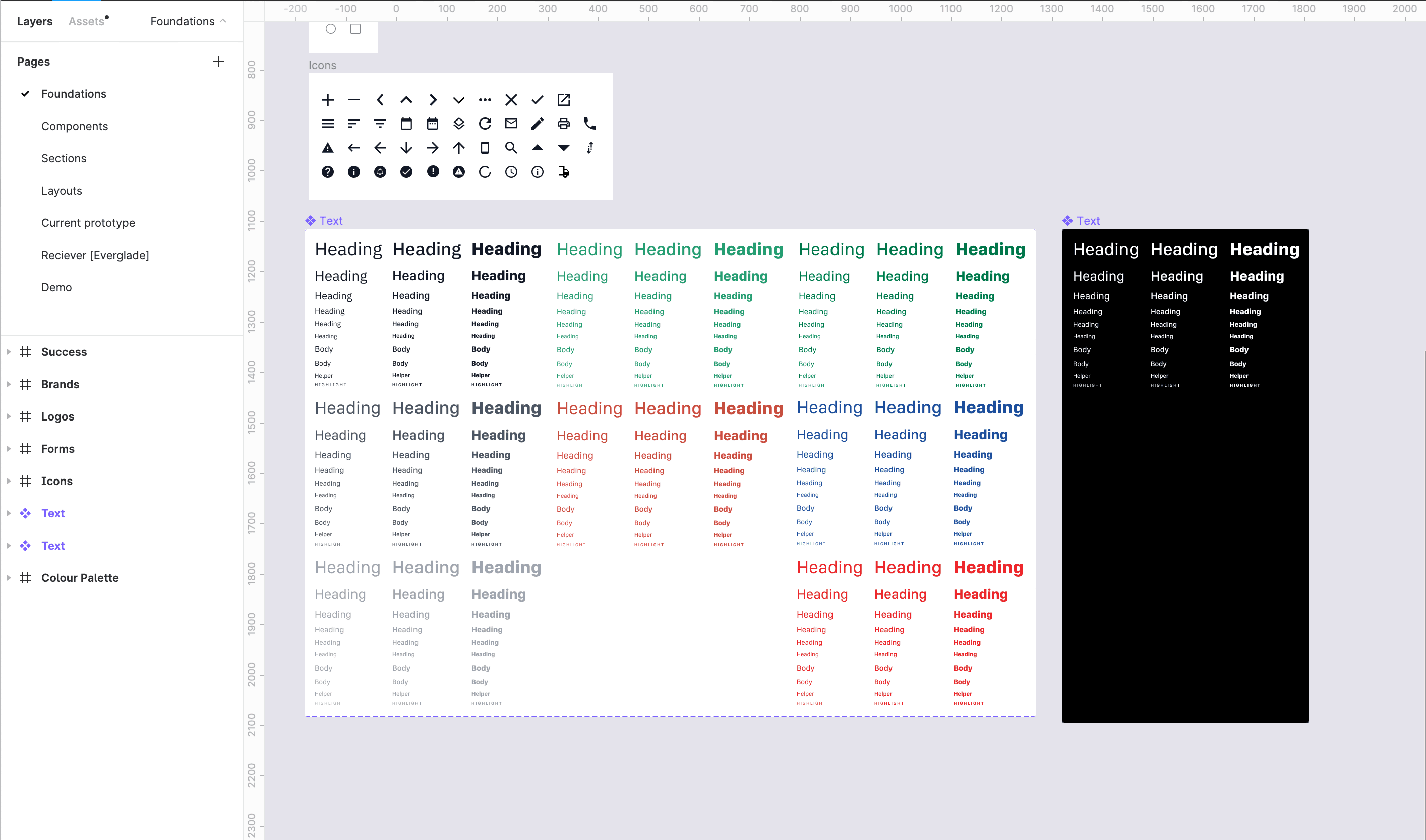Add a new page
This screenshot has width=1426, height=840.
click(218, 62)
